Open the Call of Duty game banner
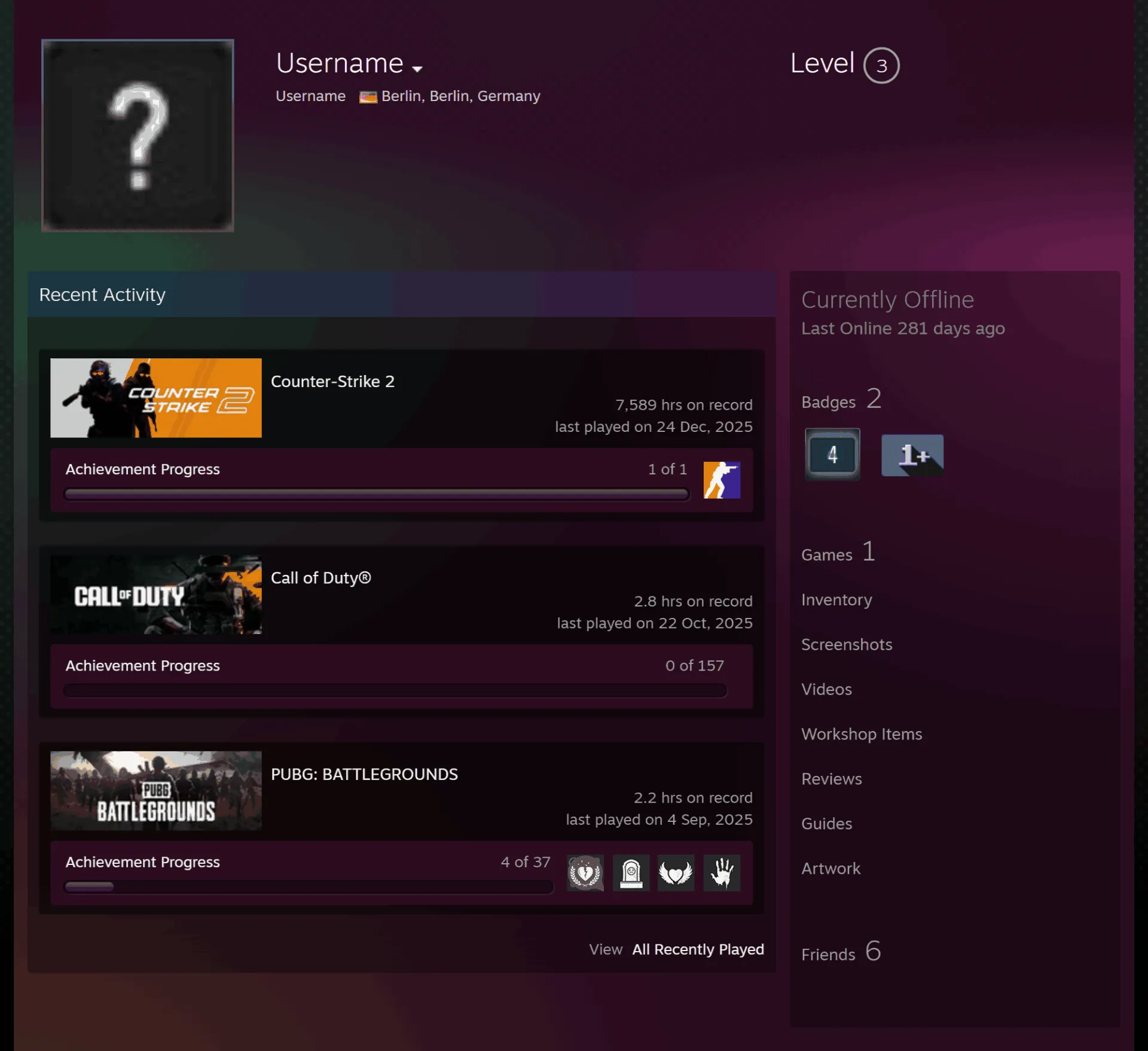This screenshot has width=1148, height=1051. click(x=156, y=595)
